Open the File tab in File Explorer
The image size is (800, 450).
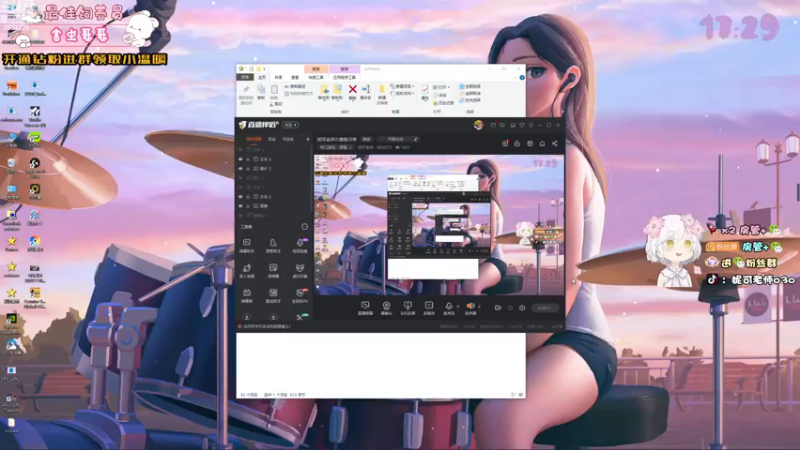tap(245, 78)
